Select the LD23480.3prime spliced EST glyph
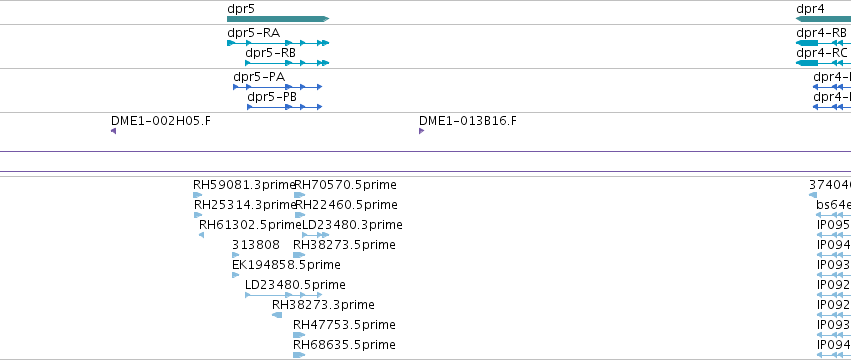Screen dimensions: 851x360 [315, 235]
